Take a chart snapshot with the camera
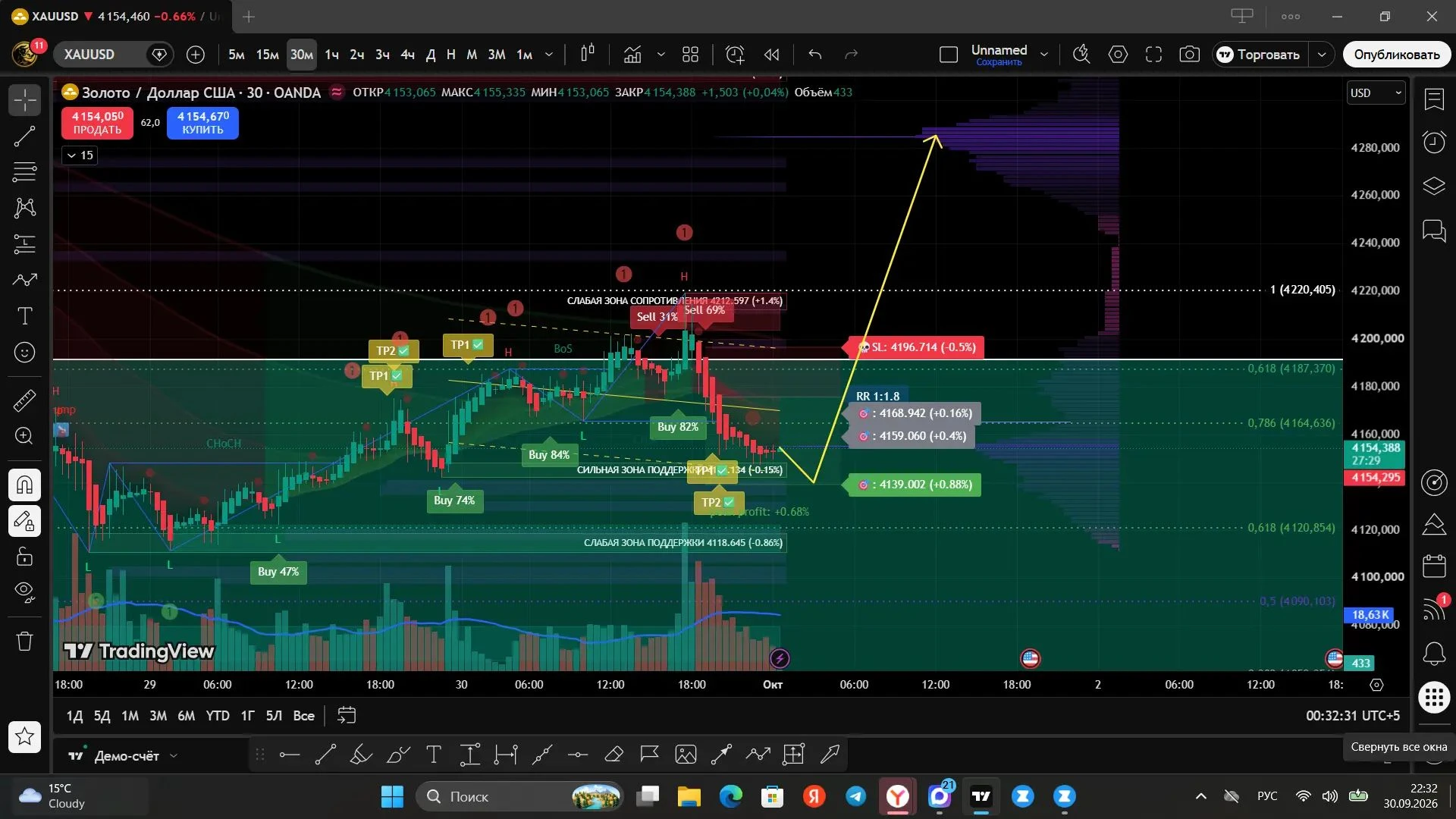Screen dimensions: 1456x819 point(1190,55)
